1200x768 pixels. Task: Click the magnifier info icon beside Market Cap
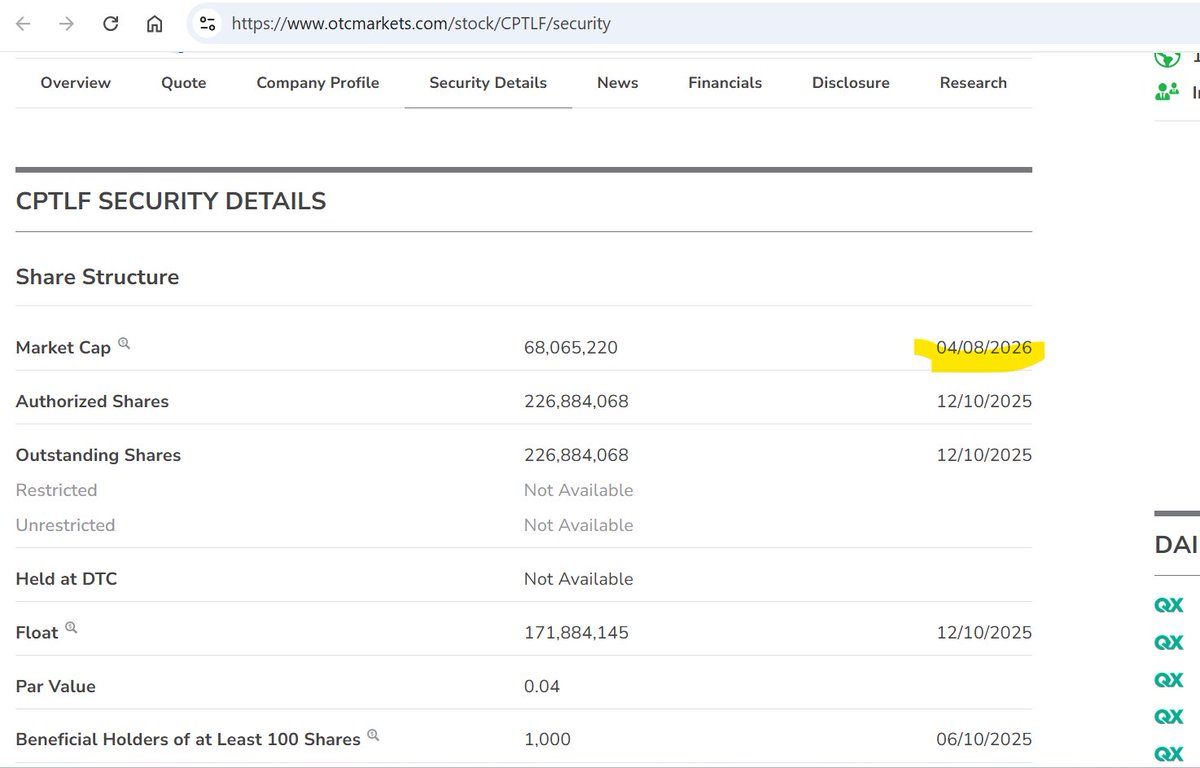click(x=125, y=344)
